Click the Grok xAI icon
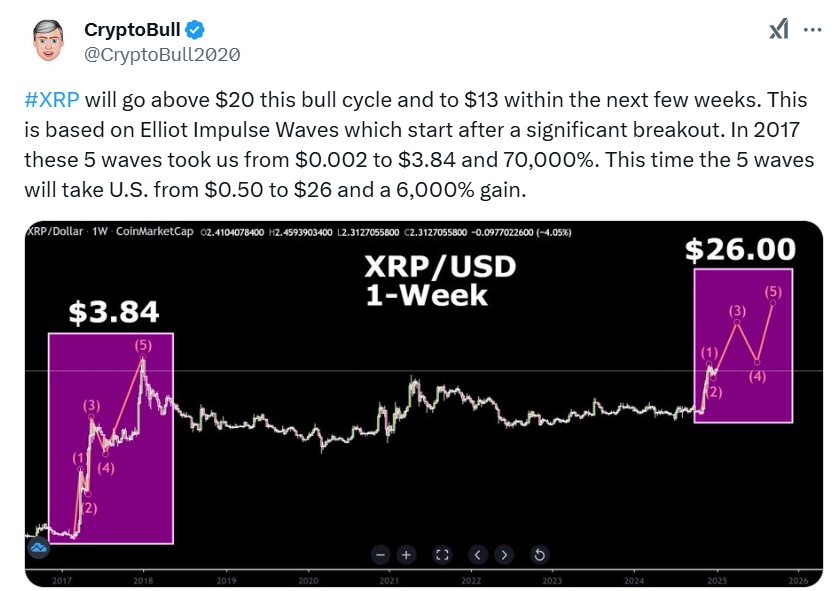Viewport: 832px width, 591px height. 778,29
